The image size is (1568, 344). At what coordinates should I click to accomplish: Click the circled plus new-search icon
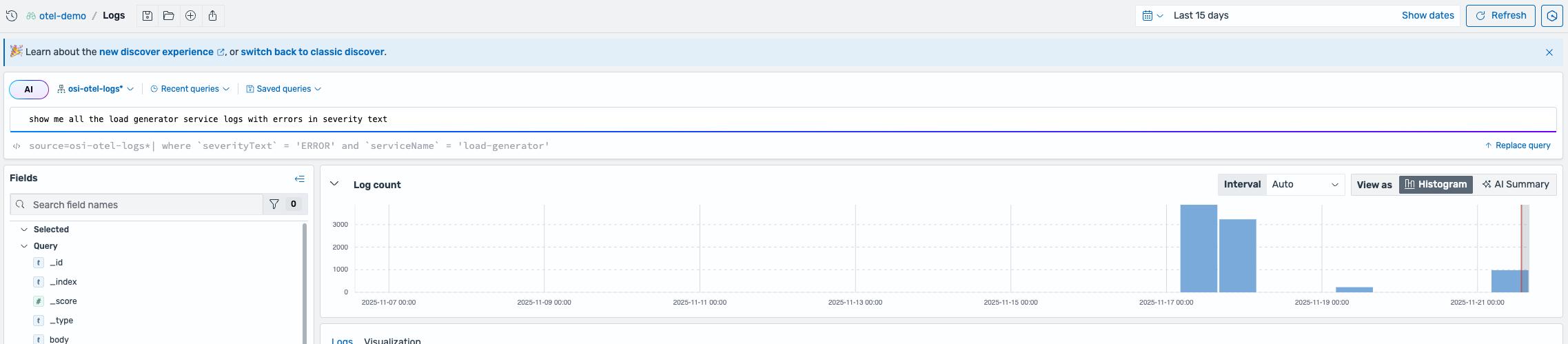[191, 16]
